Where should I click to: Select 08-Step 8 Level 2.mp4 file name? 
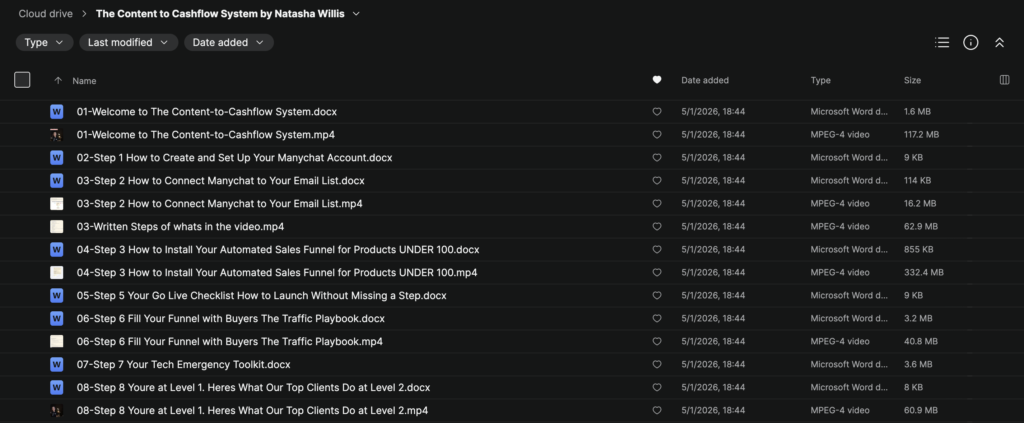point(252,411)
